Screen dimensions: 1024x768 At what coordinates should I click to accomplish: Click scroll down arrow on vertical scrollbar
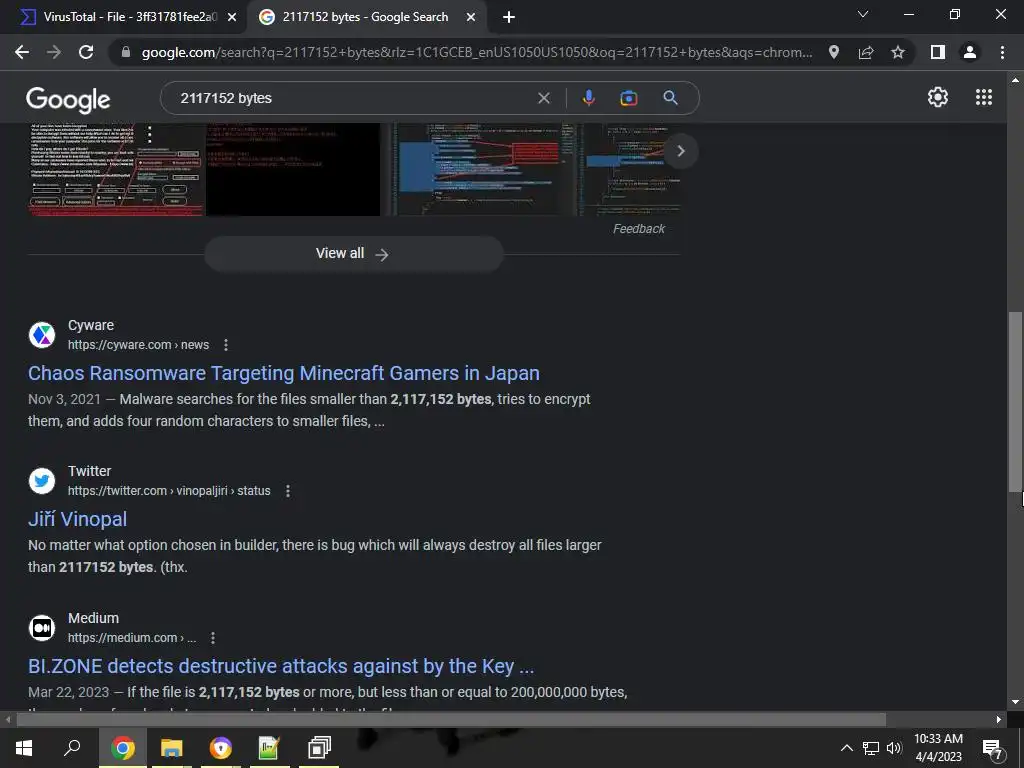click(x=1015, y=703)
